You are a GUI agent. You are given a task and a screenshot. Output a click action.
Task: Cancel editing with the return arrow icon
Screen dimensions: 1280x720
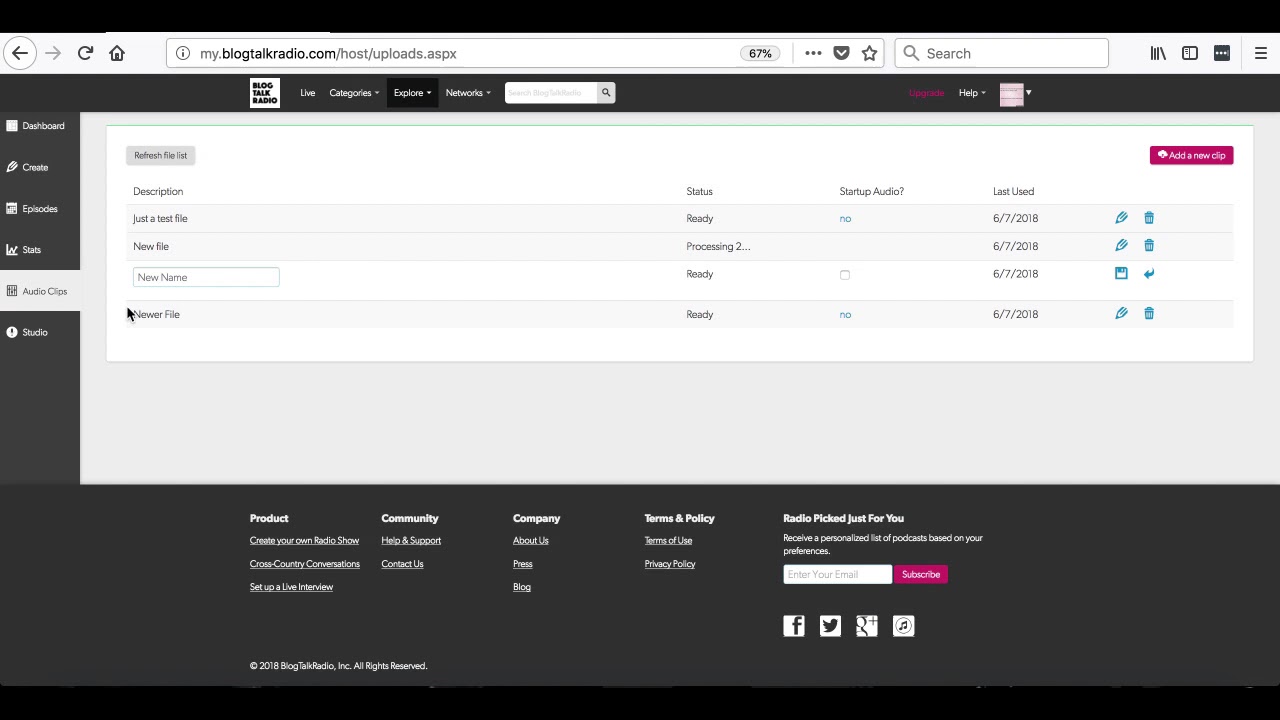1149,274
